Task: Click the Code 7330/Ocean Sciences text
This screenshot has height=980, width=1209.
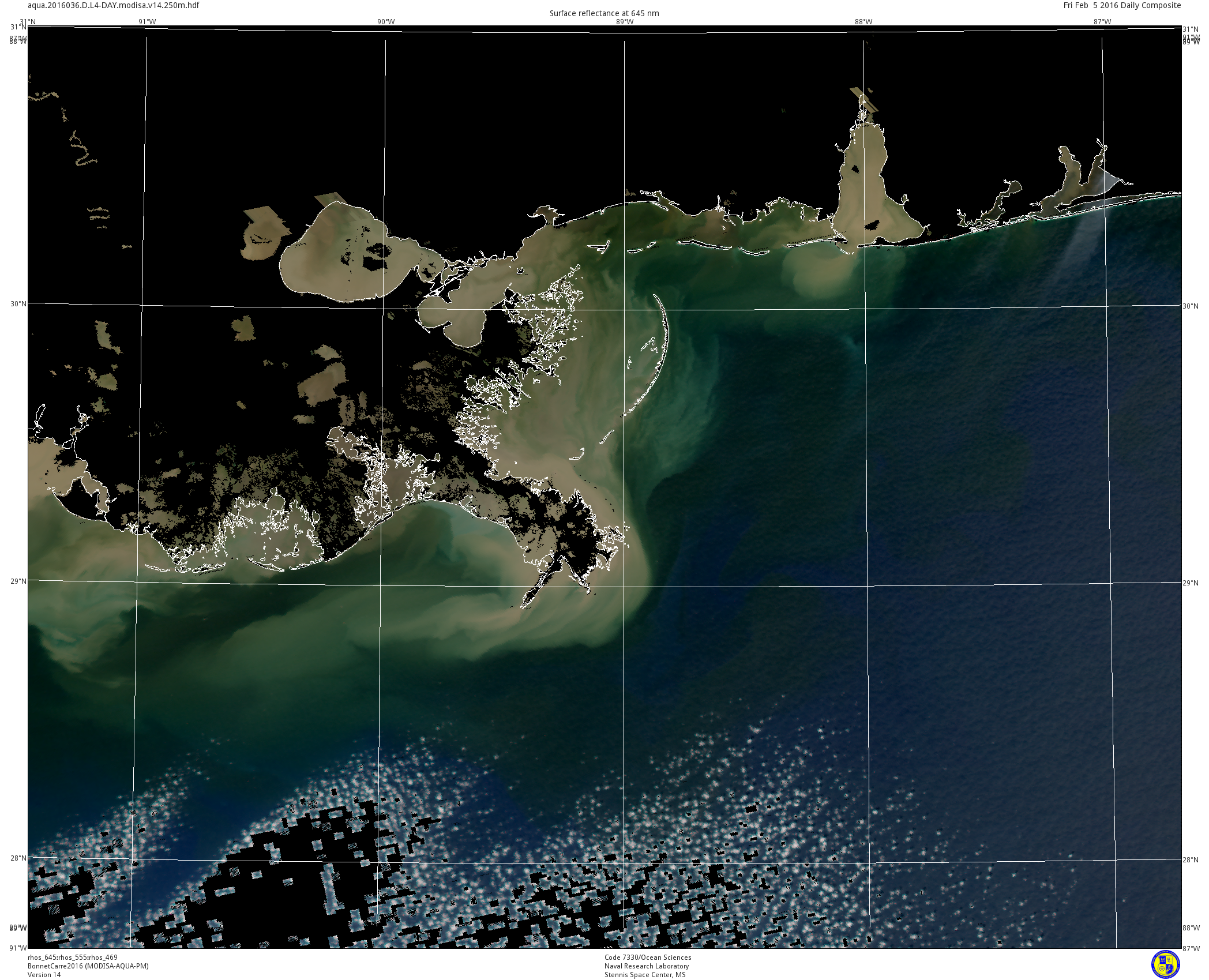Action: 647,958
